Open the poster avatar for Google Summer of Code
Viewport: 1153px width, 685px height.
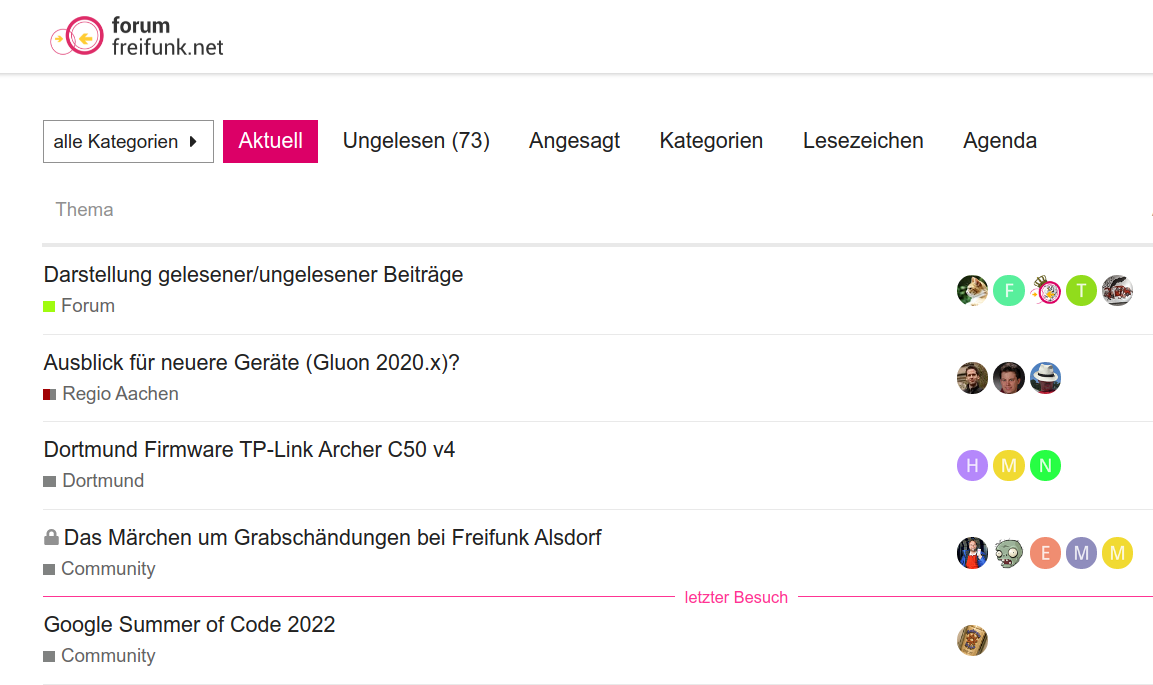pos(972,640)
